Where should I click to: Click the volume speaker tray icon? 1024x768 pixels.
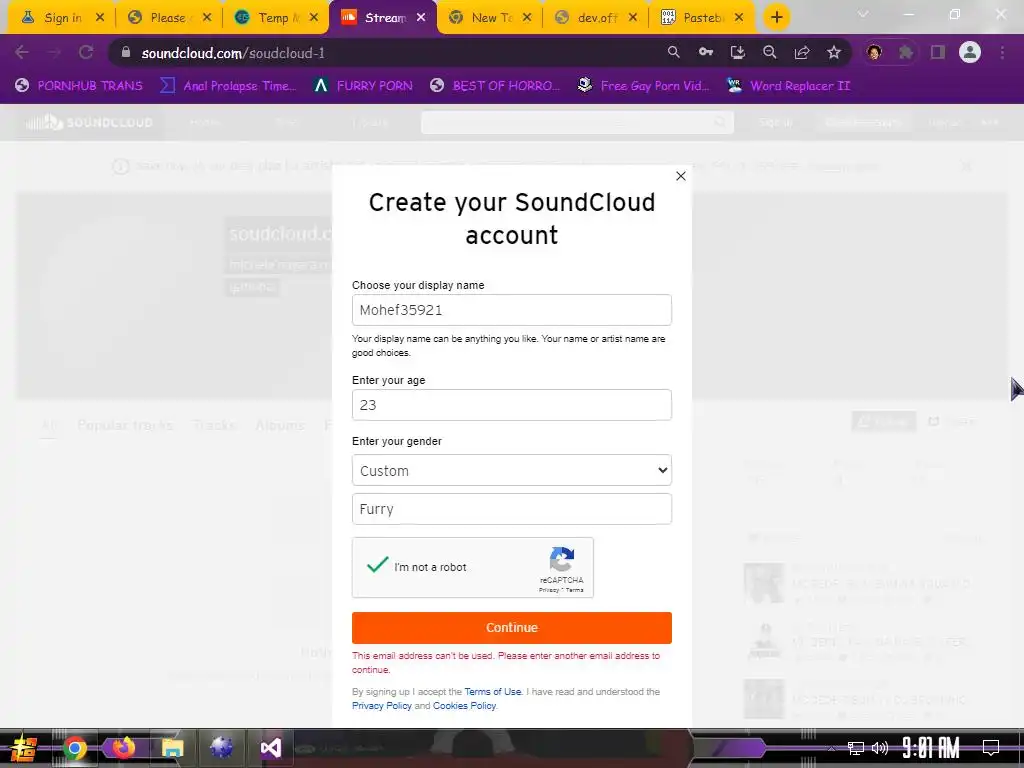pyautogui.click(x=880, y=748)
